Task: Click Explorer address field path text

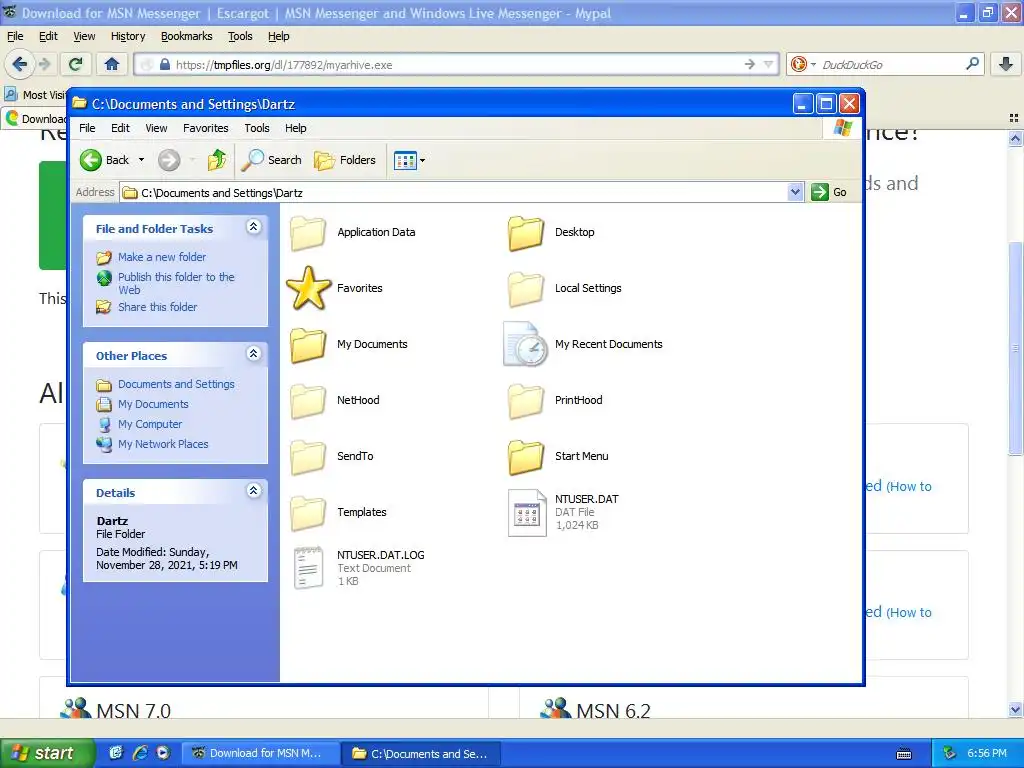Action: (222, 193)
